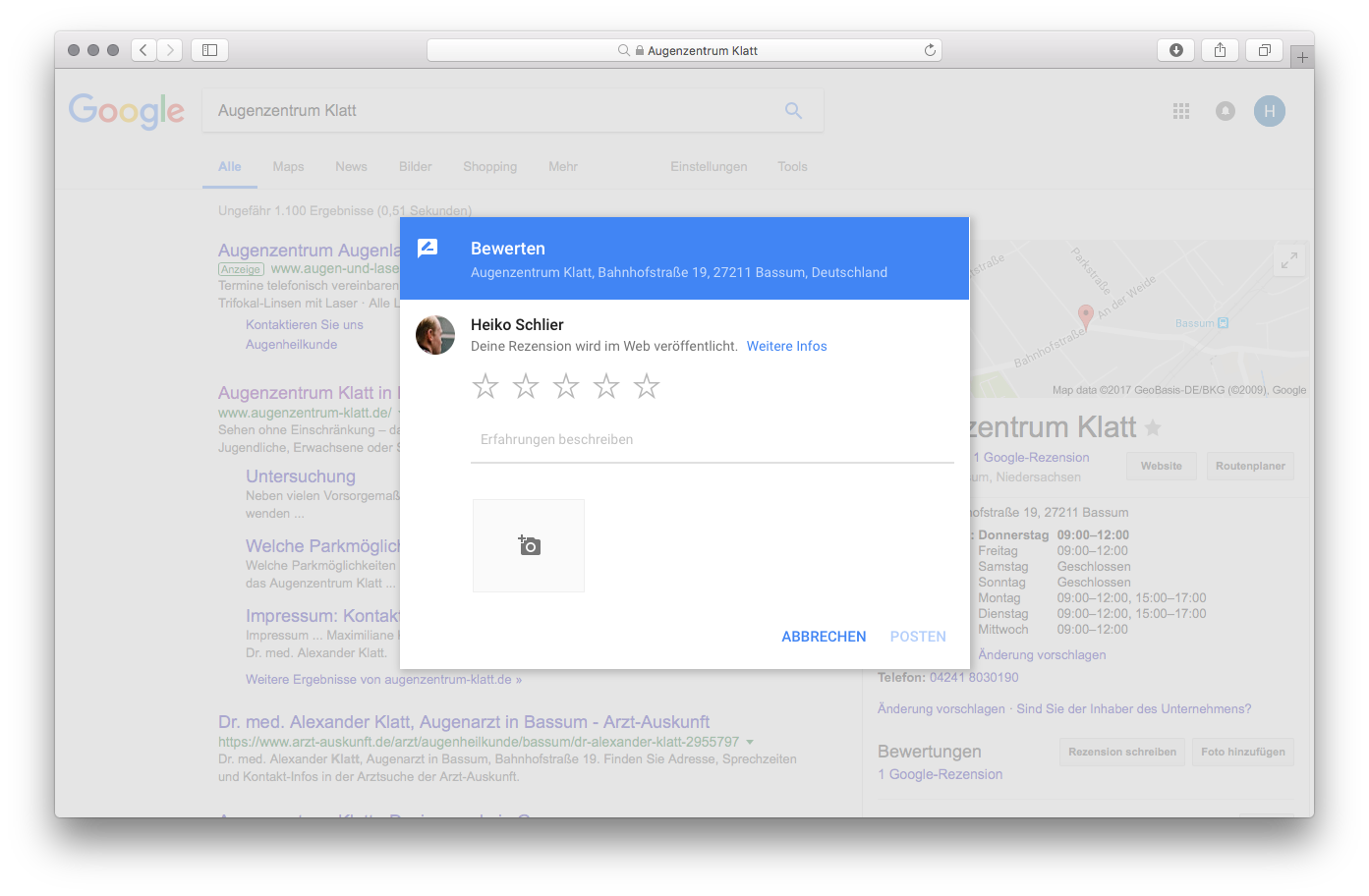Switch to the Shopping tab
This screenshot has height=896, width=1369.
pyautogui.click(x=490, y=167)
